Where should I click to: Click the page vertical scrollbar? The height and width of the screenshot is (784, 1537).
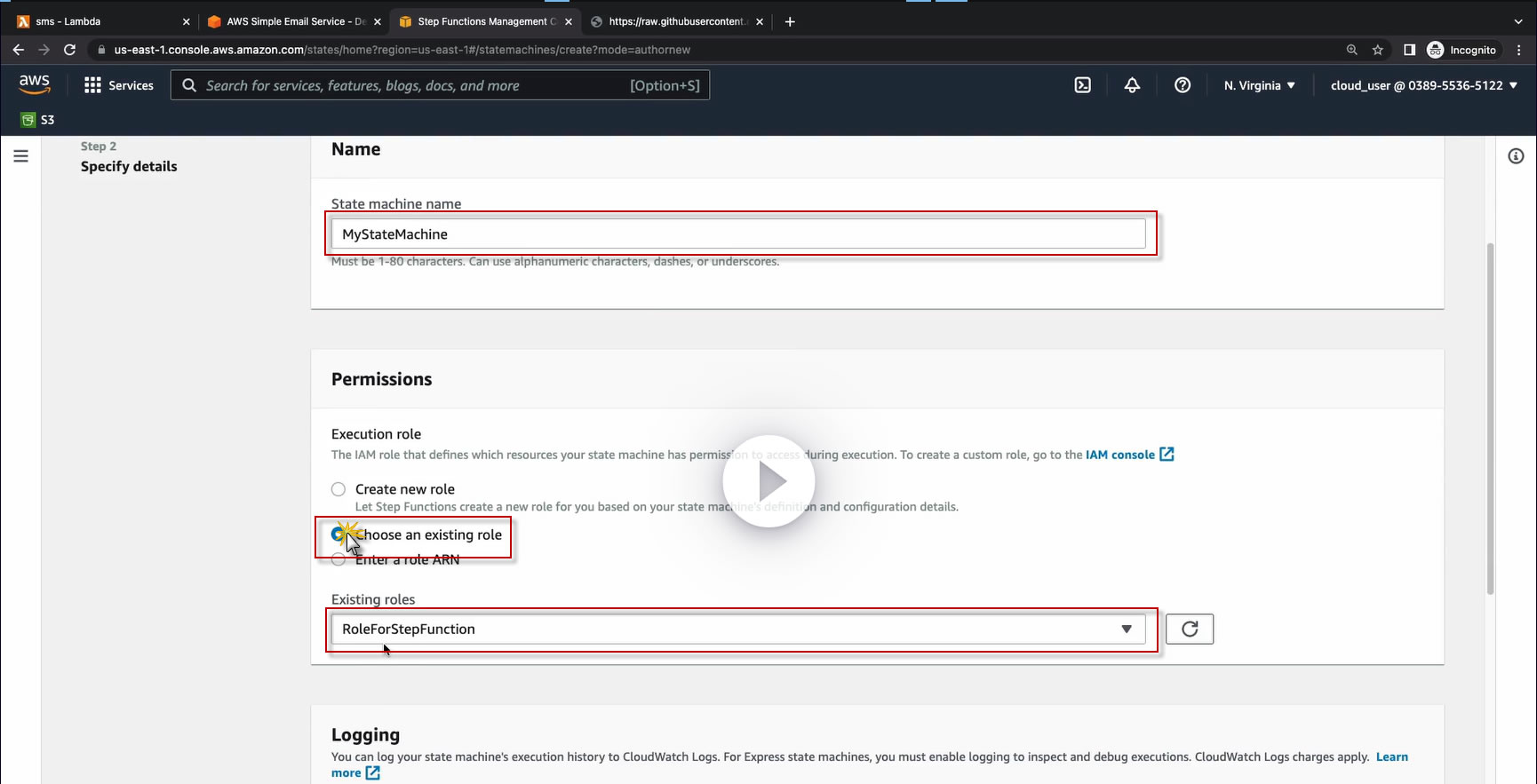tap(1490, 417)
